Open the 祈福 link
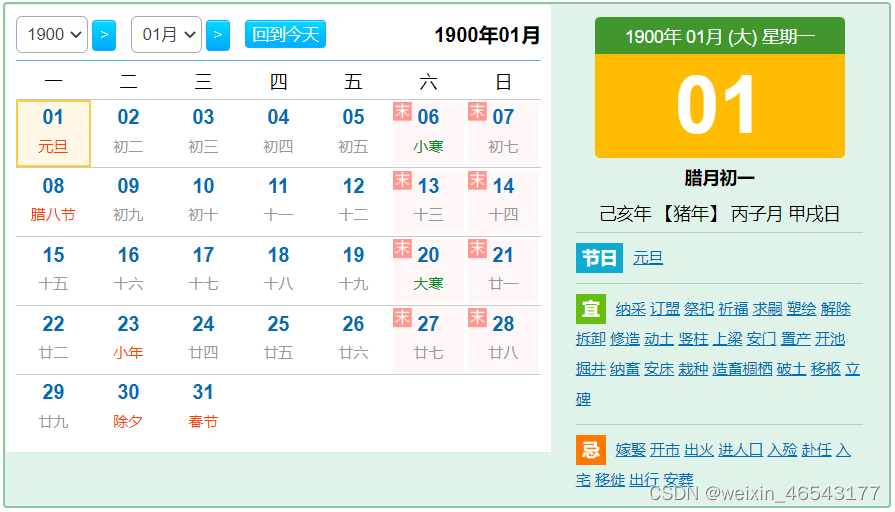This screenshot has height=512, width=895. [733, 309]
